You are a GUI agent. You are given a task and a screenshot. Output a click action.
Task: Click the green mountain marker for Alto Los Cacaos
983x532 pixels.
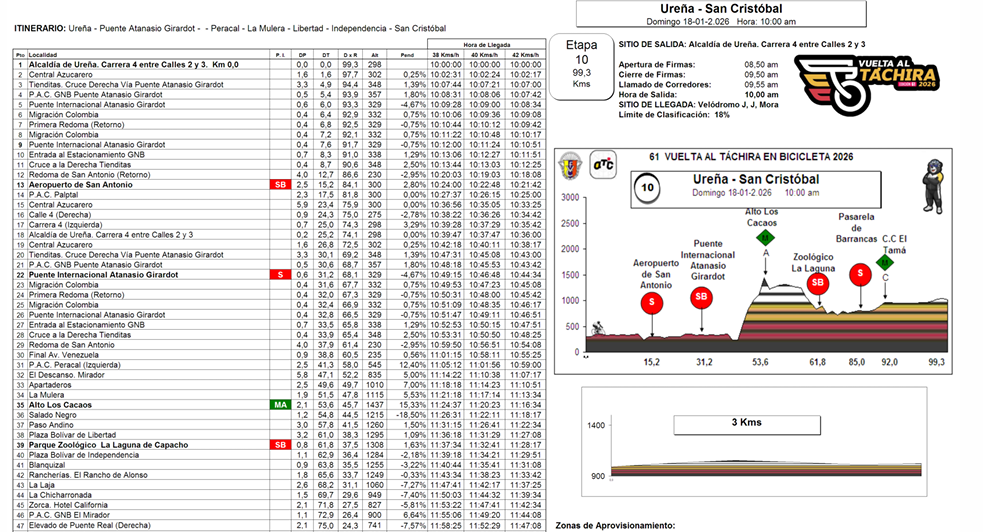(765, 238)
